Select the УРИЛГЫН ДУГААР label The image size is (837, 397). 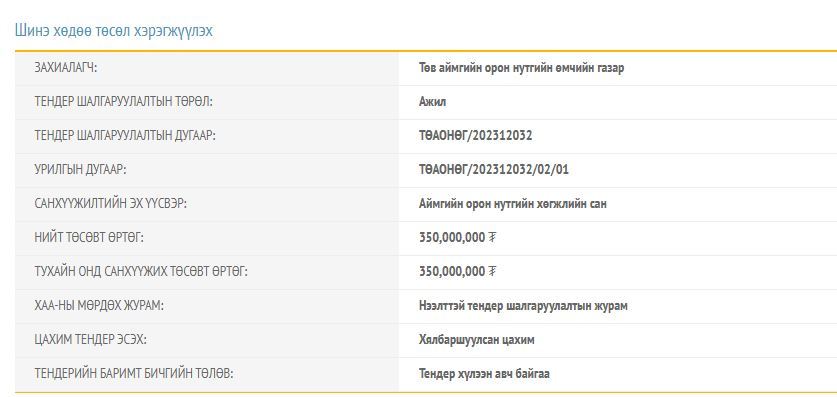tap(81, 170)
